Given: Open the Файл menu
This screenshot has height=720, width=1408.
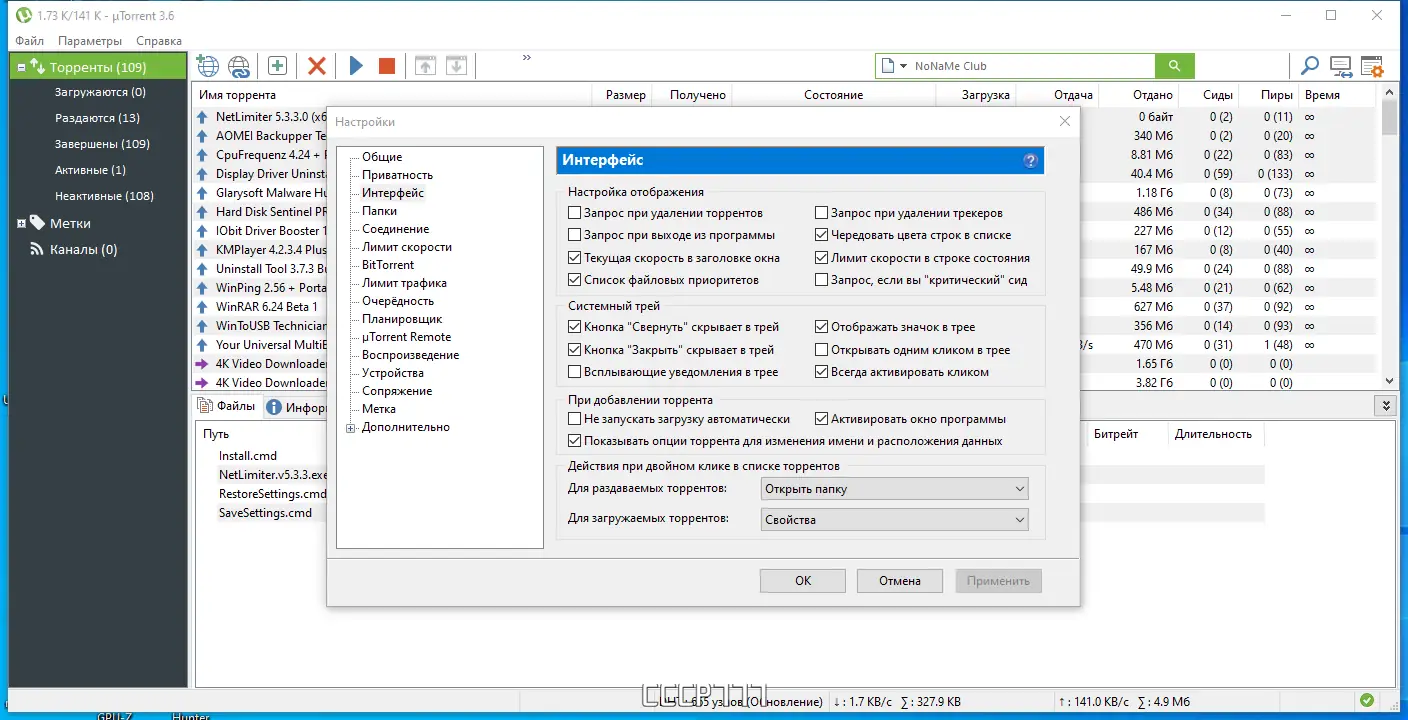Looking at the screenshot, I should 30,41.
